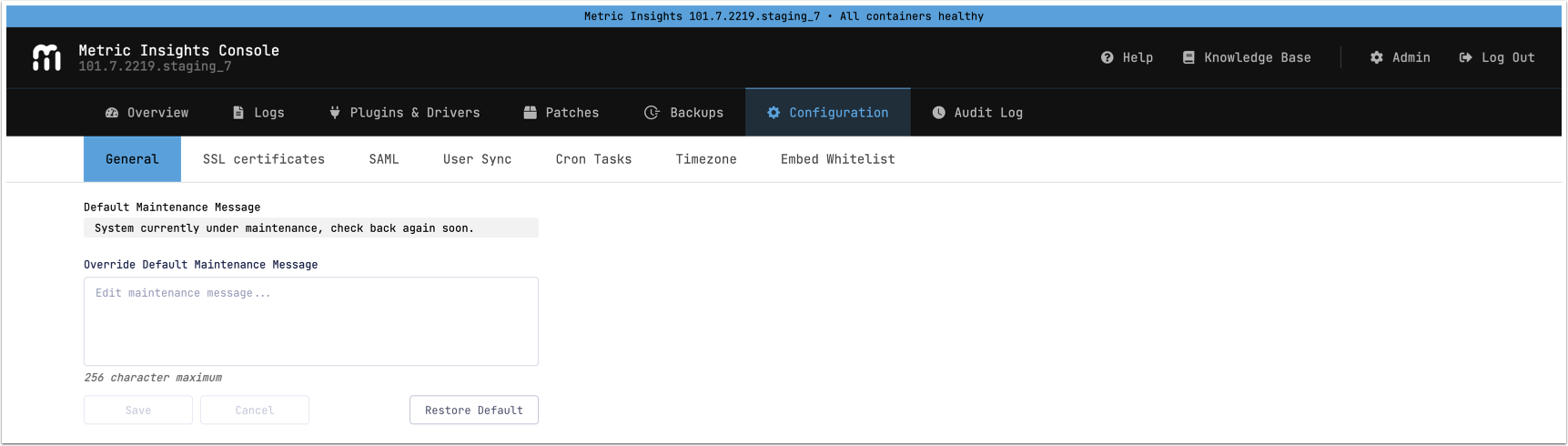Click the Knowledge Base book icon
Screen dimensions: 1568x446
pos(1189,57)
